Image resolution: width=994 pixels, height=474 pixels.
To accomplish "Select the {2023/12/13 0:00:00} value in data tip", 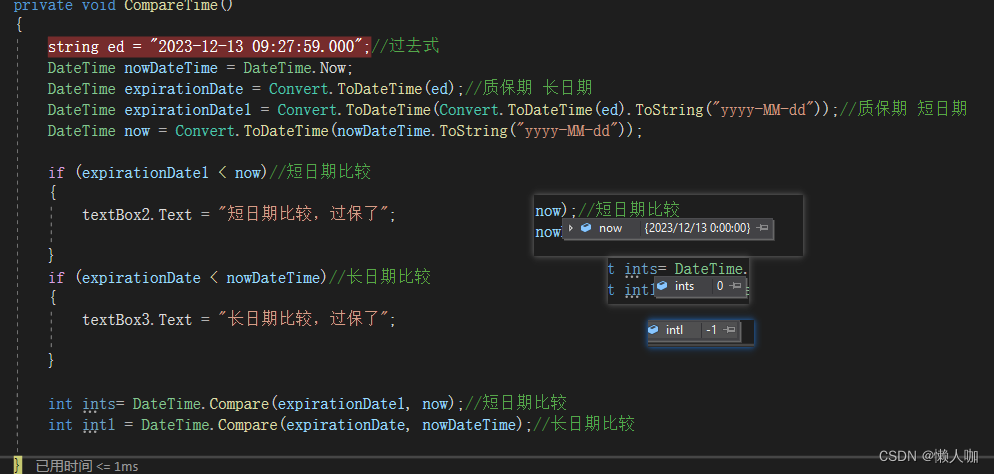I will click(x=697, y=228).
